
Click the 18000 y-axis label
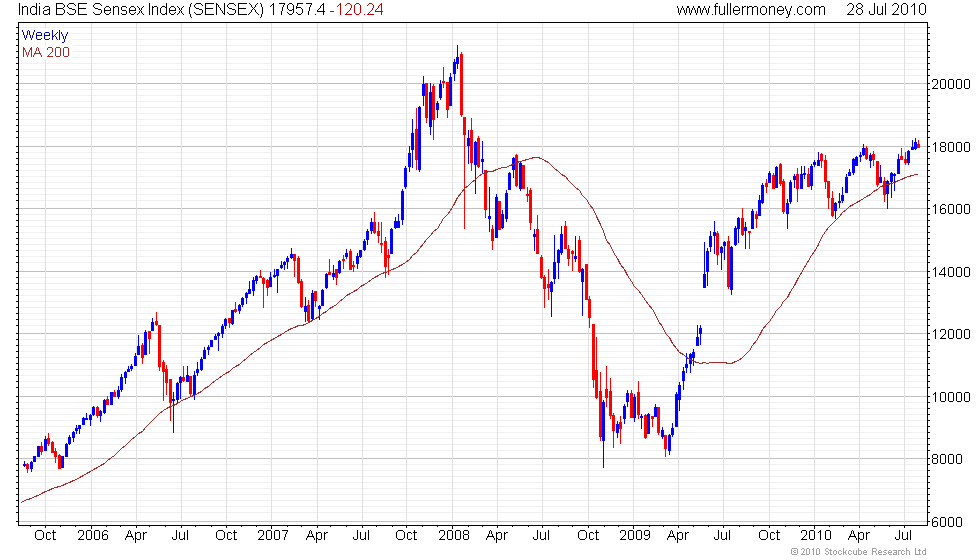pos(951,148)
